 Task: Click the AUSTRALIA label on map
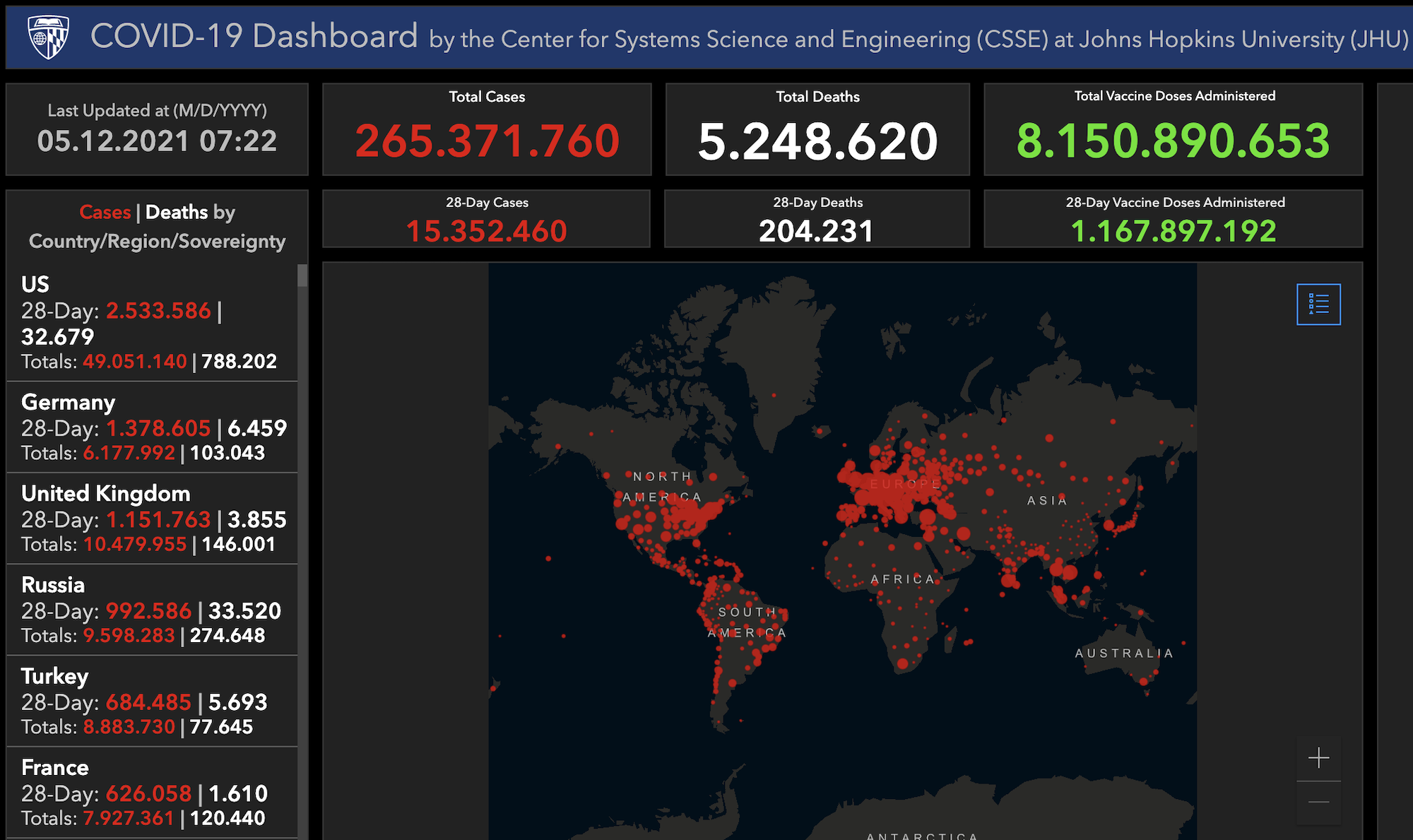(x=1124, y=653)
